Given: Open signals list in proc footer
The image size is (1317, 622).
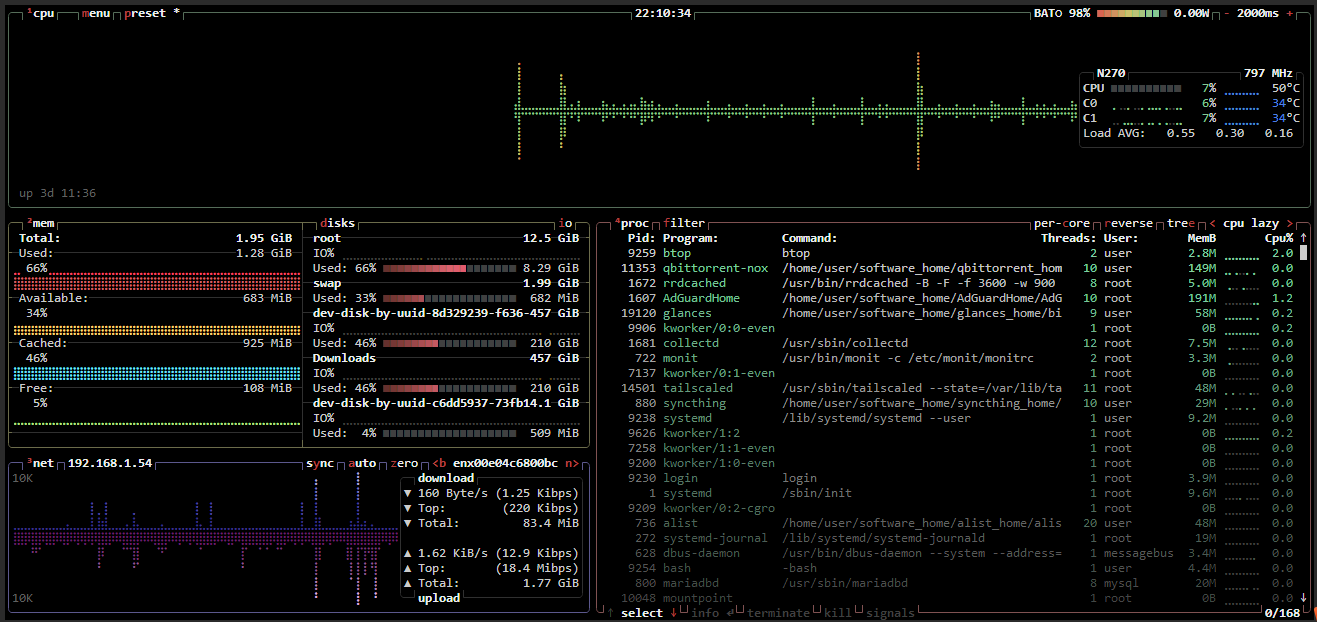Looking at the screenshot, I should (890, 613).
